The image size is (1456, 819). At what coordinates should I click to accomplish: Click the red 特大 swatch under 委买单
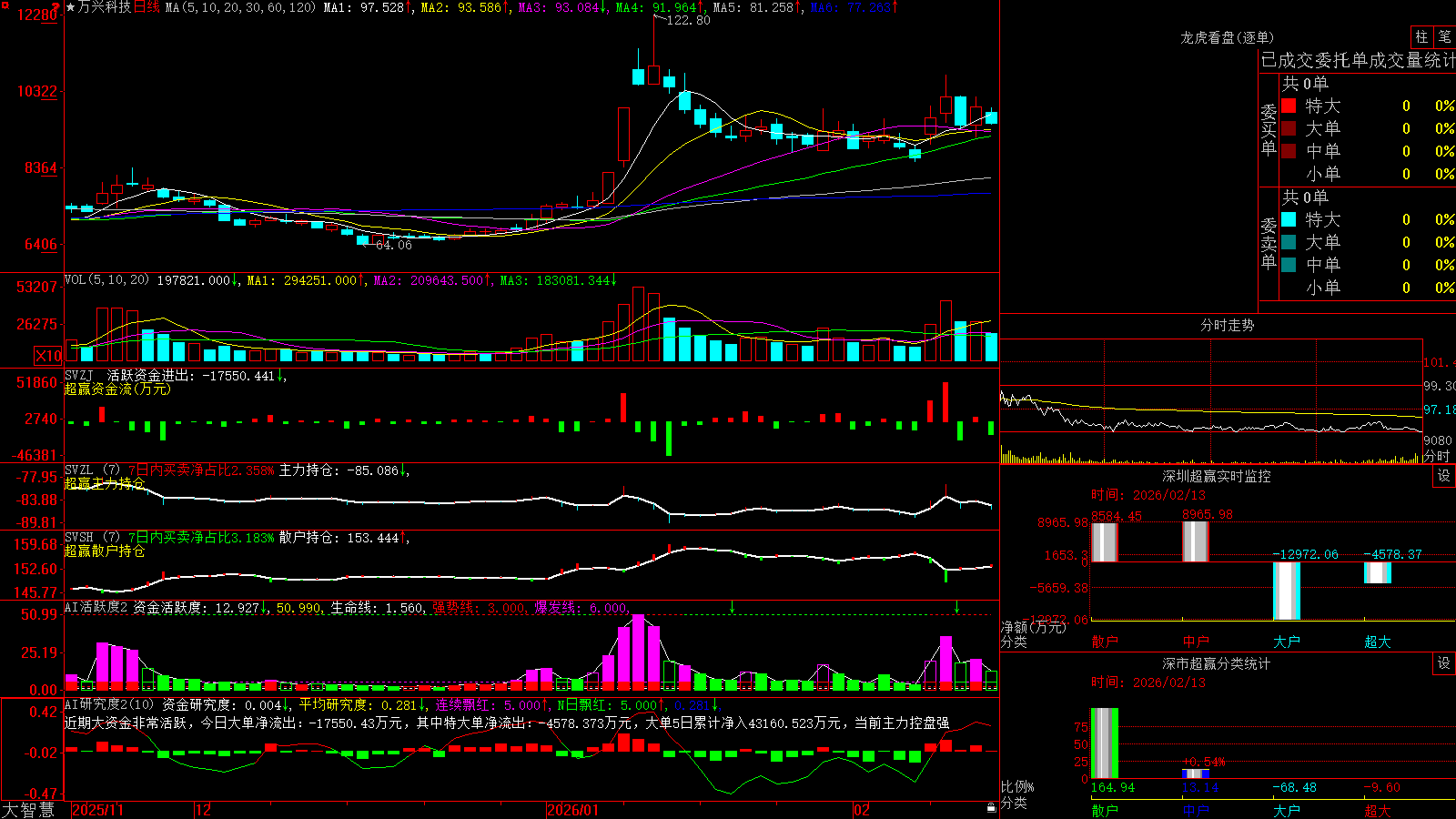[1289, 106]
